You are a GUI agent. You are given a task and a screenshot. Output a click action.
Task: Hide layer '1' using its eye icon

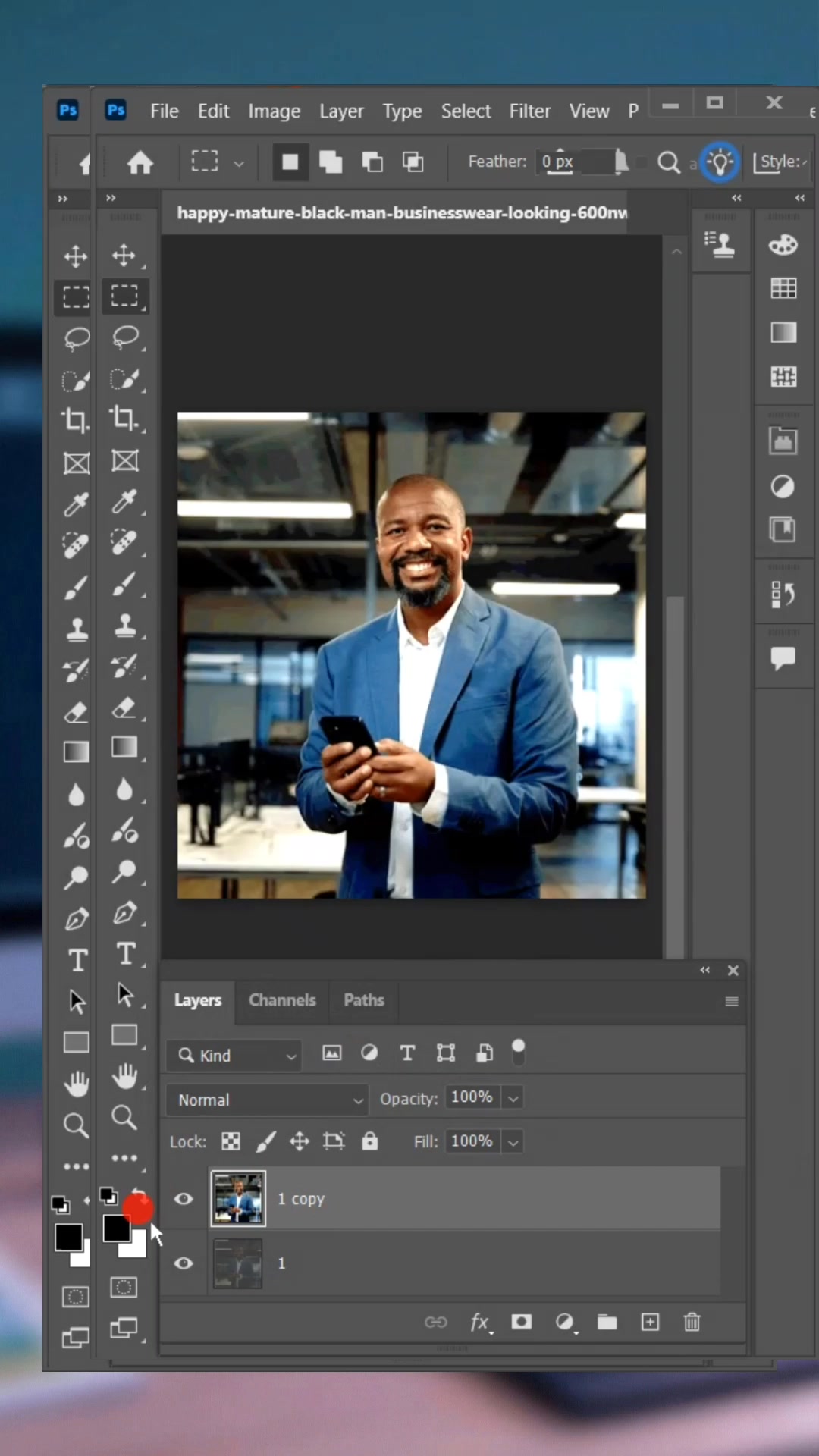click(184, 1263)
